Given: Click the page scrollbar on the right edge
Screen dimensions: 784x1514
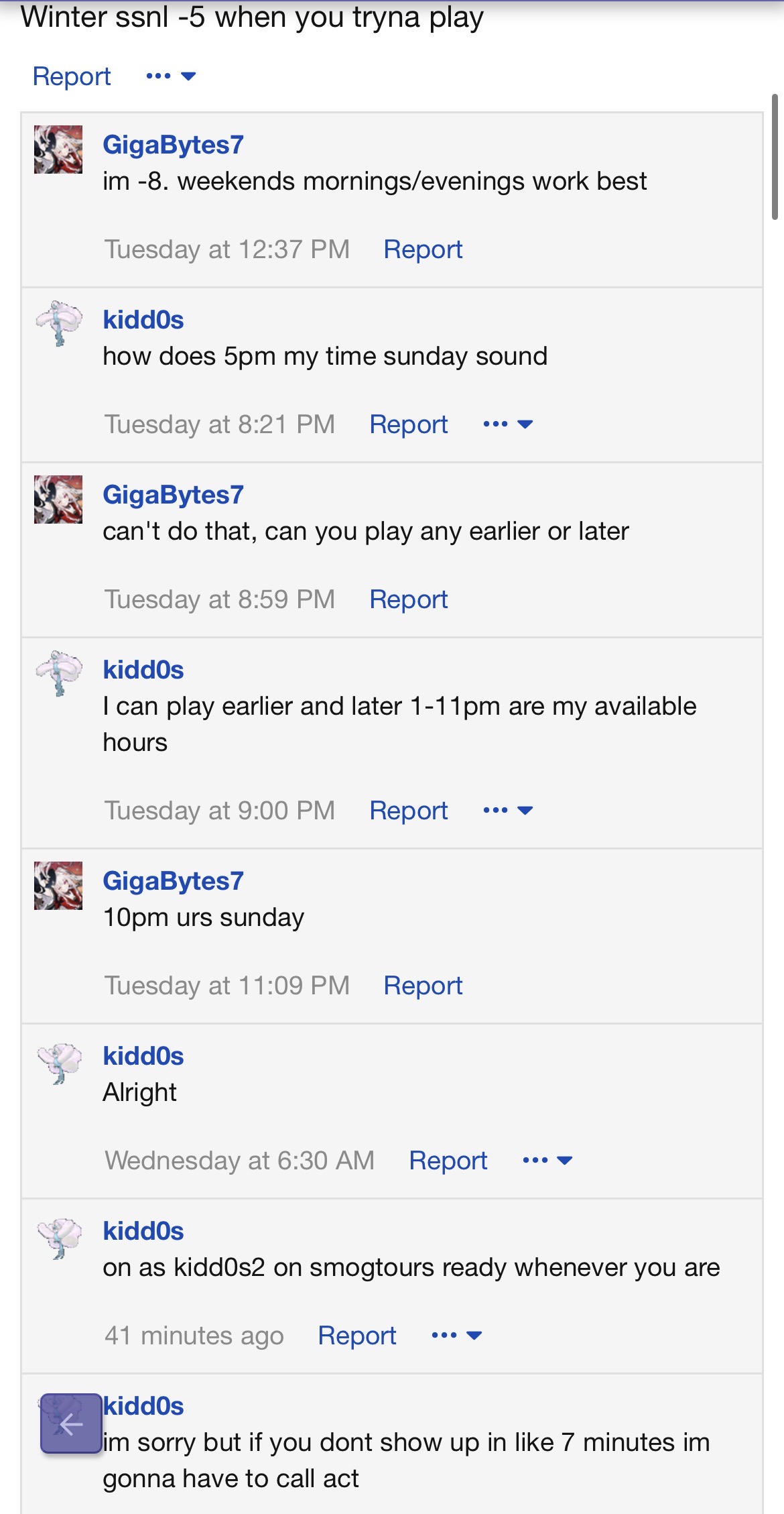Looking at the screenshot, I should (x=775, y=158).
